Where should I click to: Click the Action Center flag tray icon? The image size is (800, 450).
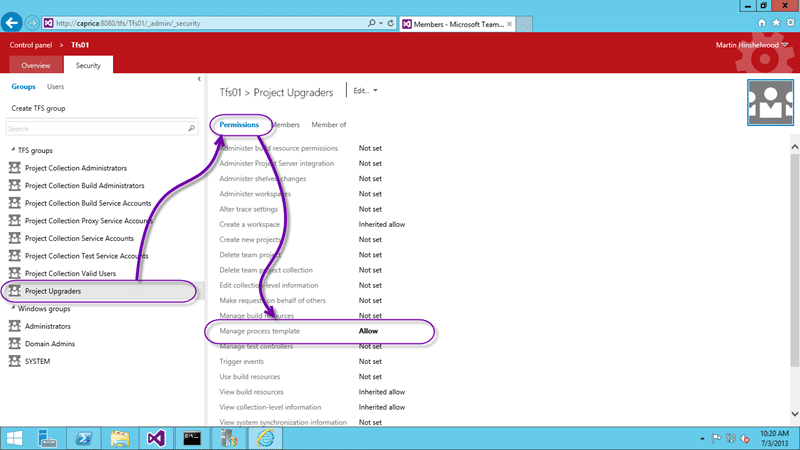tap(716, 438)
